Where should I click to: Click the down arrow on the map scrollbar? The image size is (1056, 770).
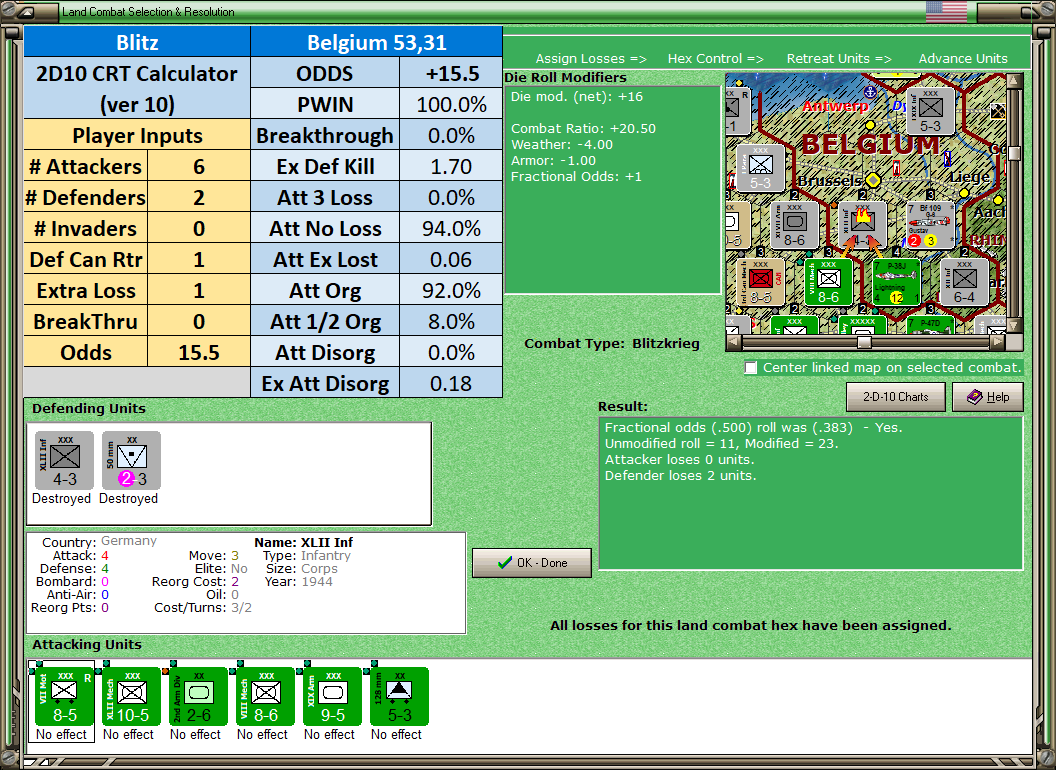(x=1014, y=326)
